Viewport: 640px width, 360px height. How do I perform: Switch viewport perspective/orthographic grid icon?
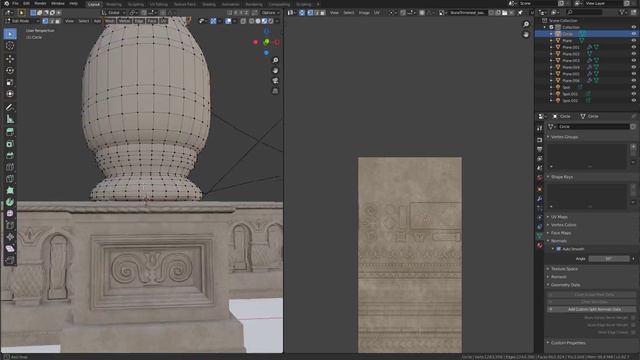pyautogui.click(x=276, y=91)
